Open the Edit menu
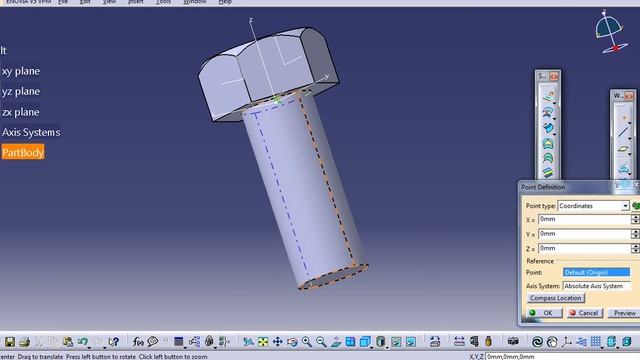This screenshot has height=360, width=640. [x=85, y=2]
